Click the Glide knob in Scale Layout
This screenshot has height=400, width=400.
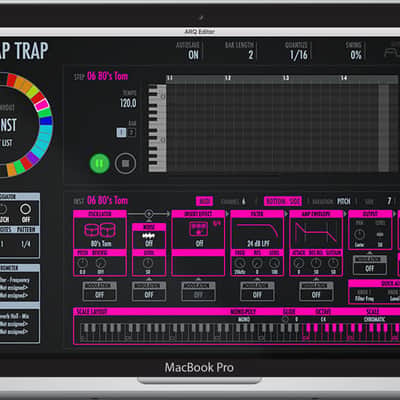click(285, 319)
